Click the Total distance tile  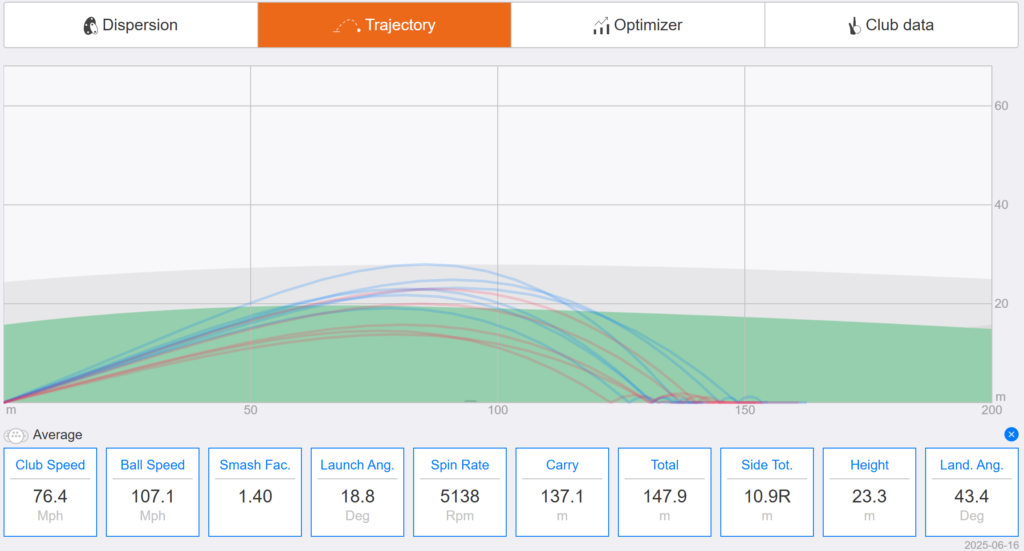665,492
